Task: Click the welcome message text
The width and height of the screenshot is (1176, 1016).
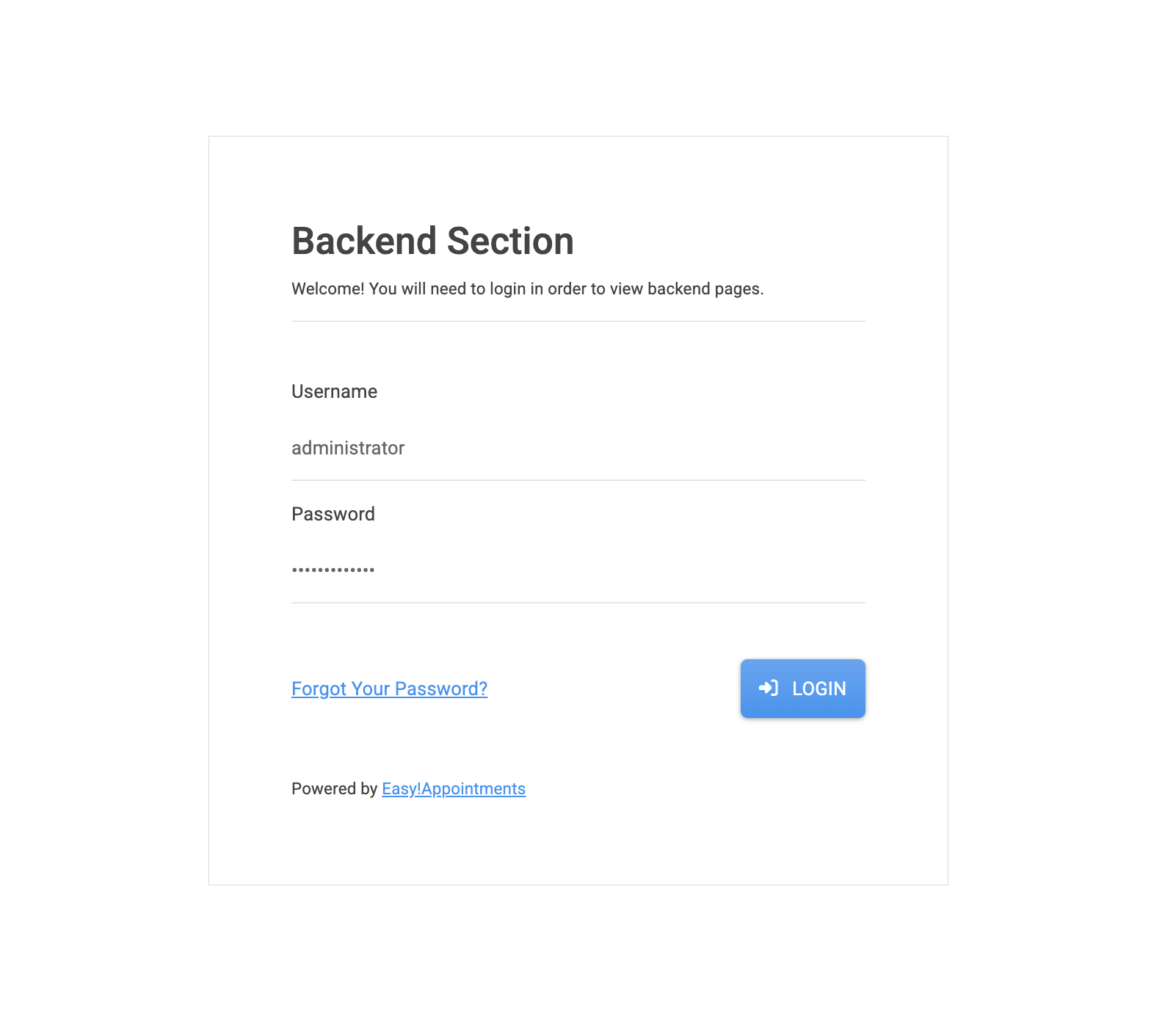Action: point(528,289)
